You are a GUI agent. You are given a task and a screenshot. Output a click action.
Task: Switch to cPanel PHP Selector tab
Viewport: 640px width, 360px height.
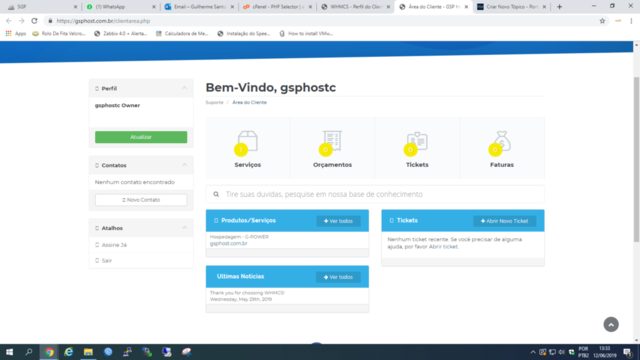277,7
